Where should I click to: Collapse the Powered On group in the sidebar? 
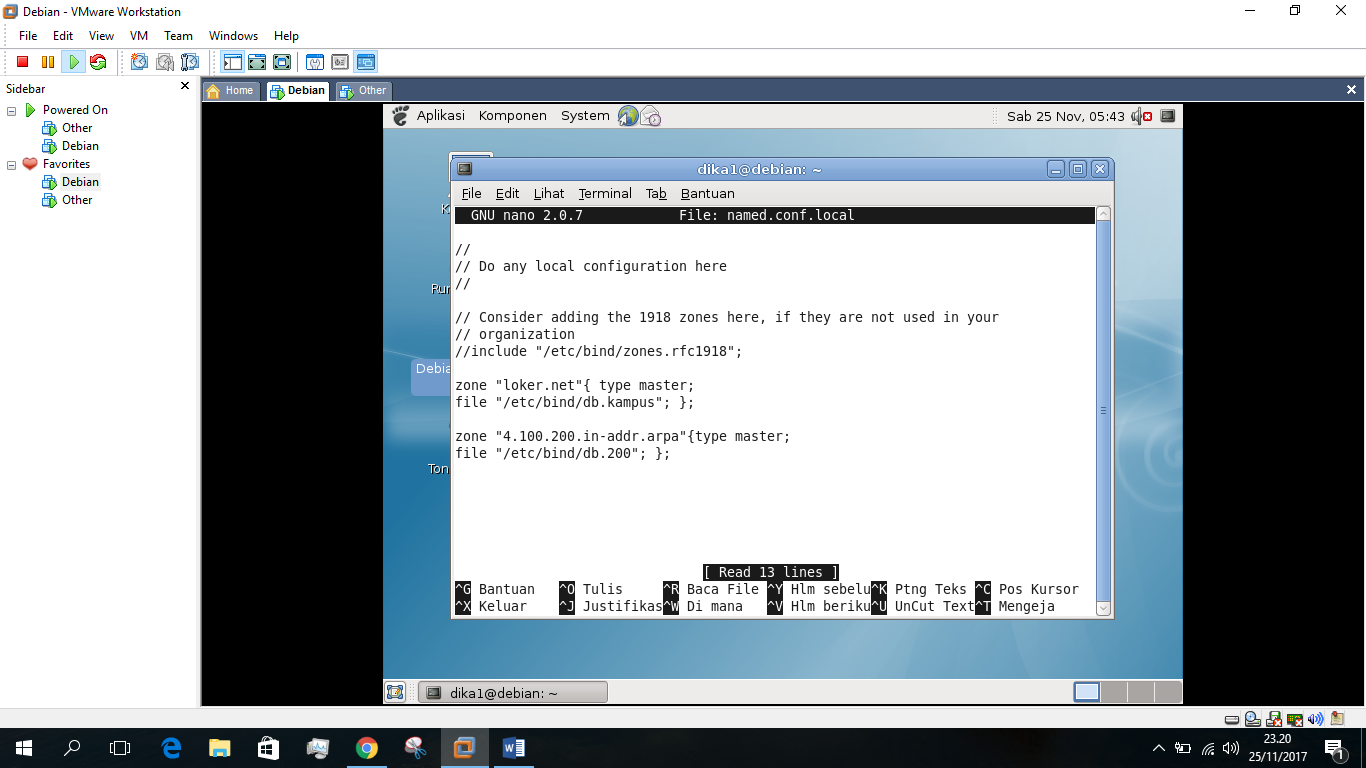pyautogui.click(x=9, y=109)
